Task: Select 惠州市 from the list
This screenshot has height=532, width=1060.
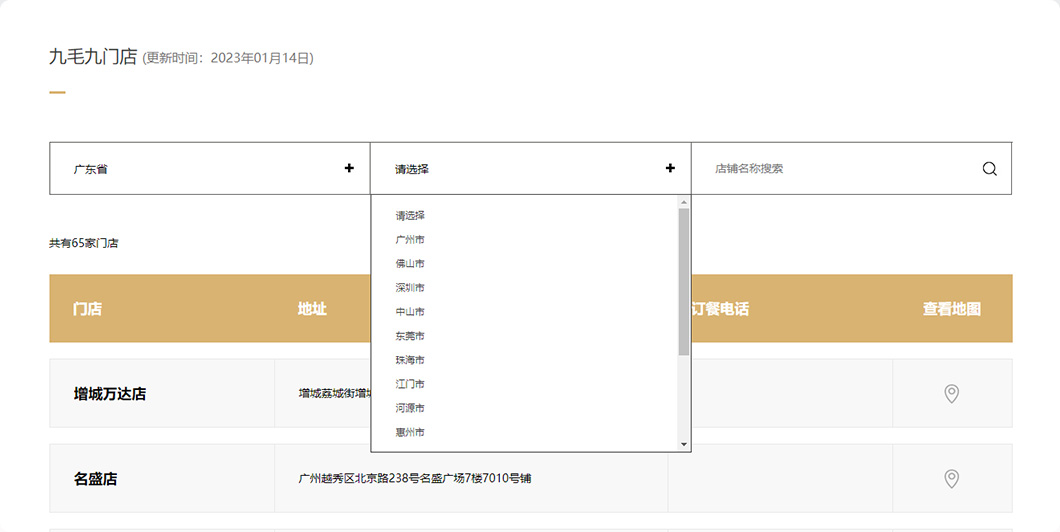Action: [410, 432]
